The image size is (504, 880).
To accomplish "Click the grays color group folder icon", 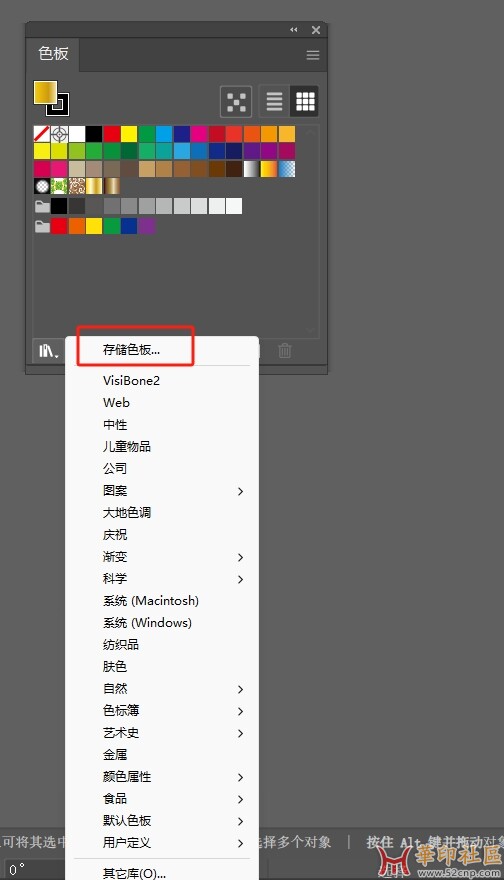I will 42,206.
